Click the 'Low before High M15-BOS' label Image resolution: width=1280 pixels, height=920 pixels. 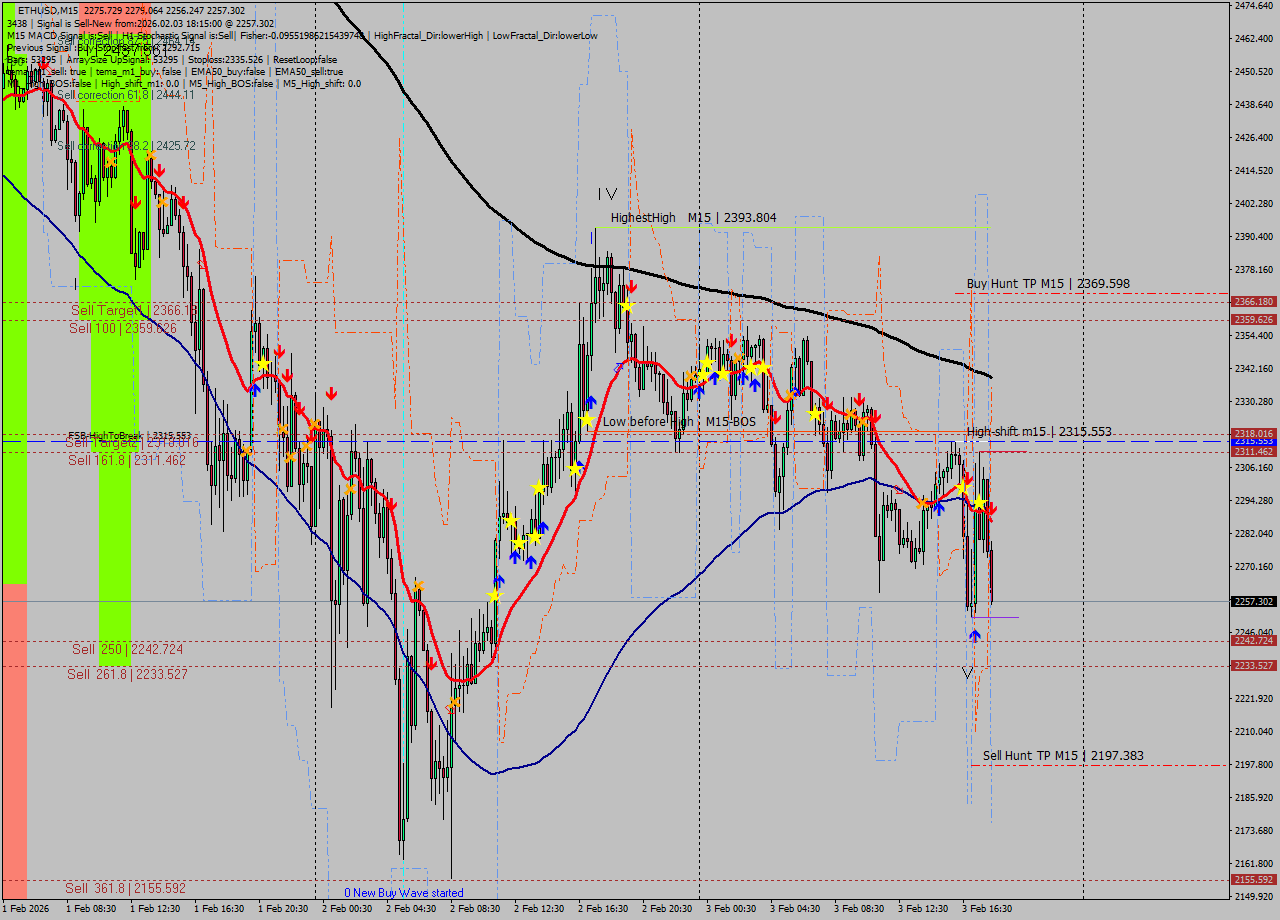[679, 422]
